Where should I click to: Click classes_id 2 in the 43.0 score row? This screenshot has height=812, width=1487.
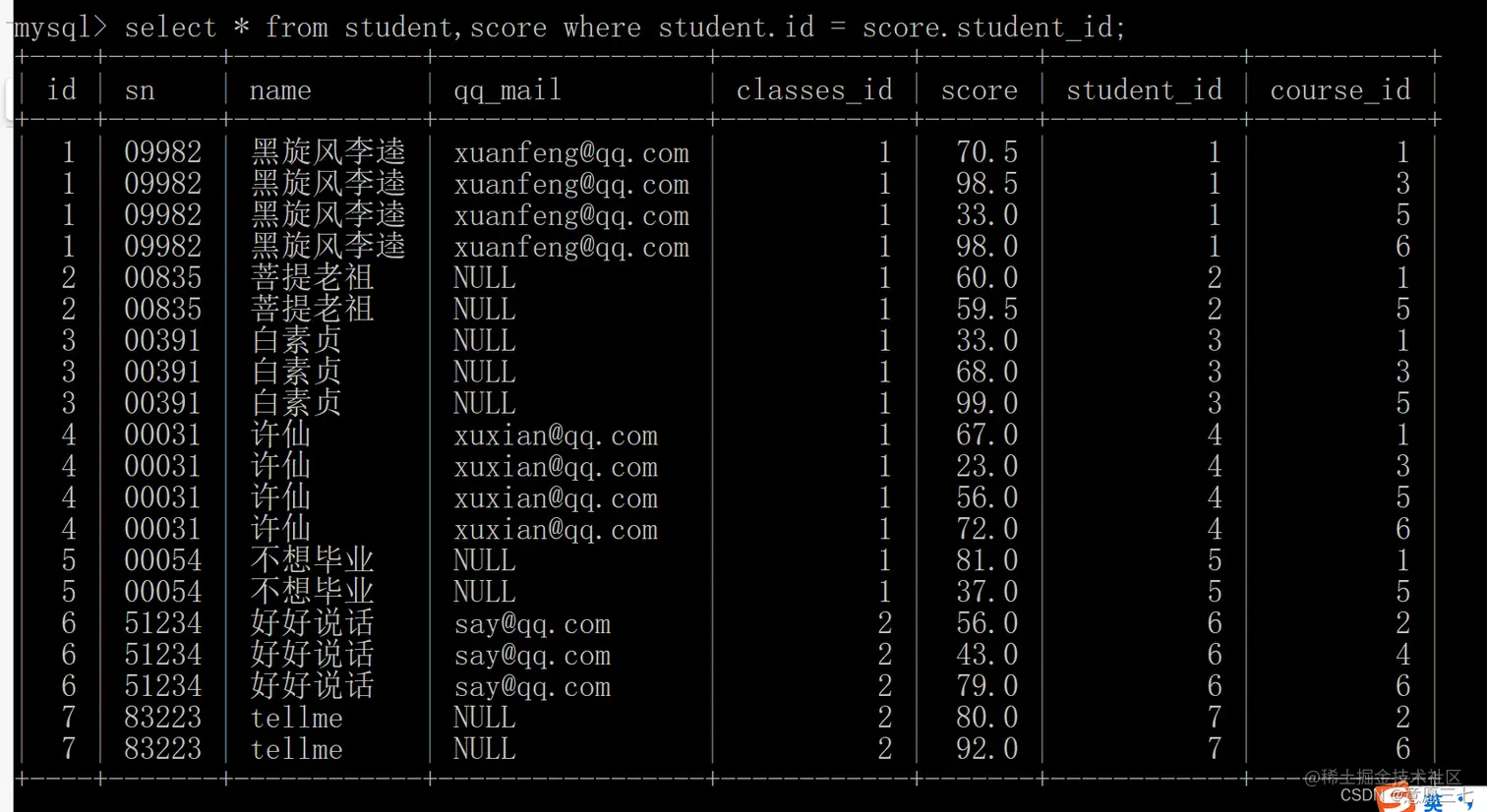884,656
